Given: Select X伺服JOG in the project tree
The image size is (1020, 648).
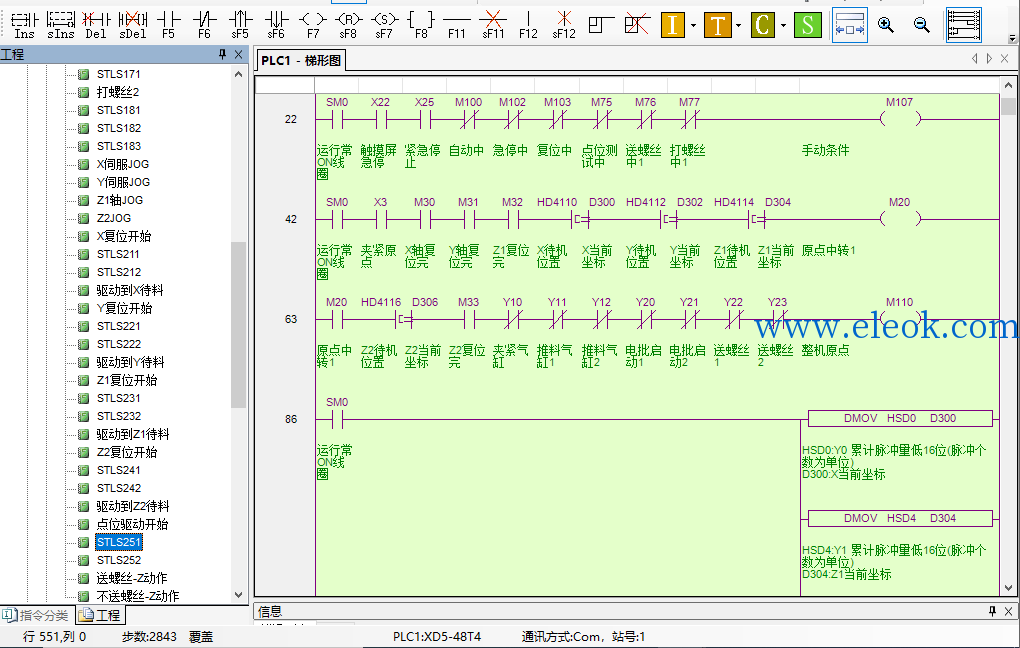Looking at the screenshot, I should [123, 164].
